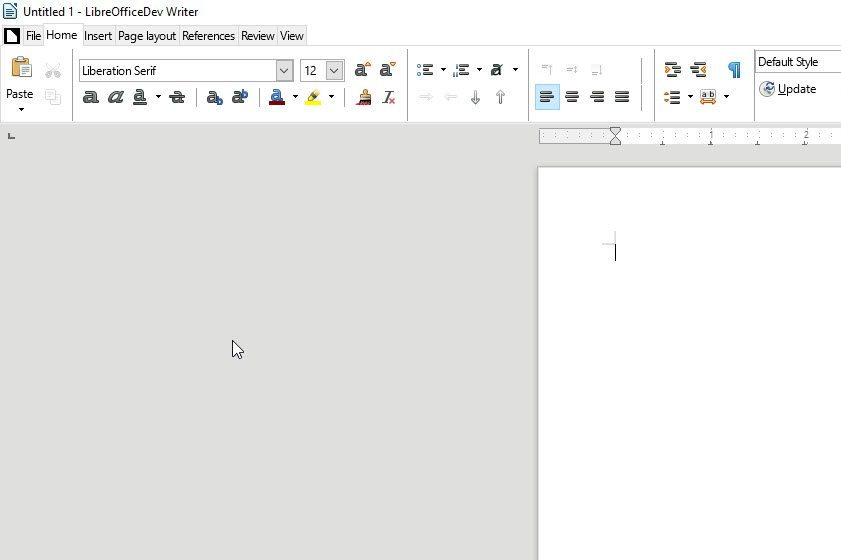
Task: Click the Promote right arrow icon
Action: coord(426,97)
